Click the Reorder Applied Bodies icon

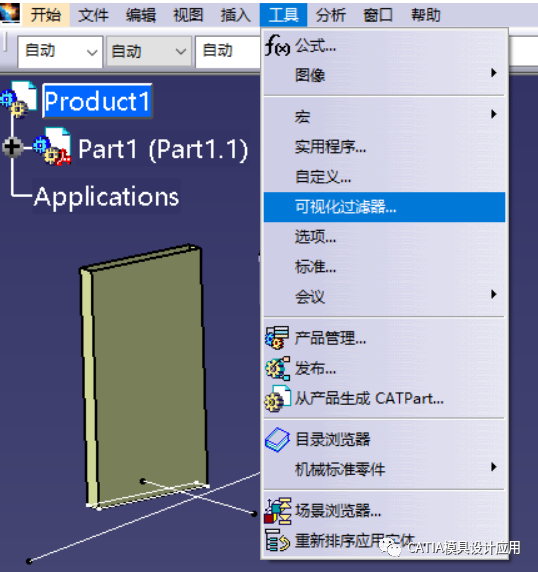pyautogui.click(x=277, y=541)
